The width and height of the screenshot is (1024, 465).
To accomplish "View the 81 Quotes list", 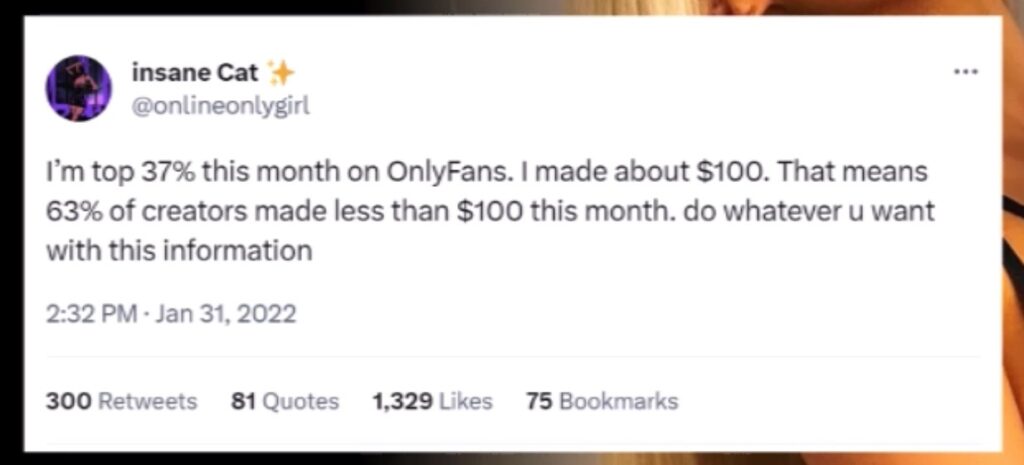I will tap(285, 401).
